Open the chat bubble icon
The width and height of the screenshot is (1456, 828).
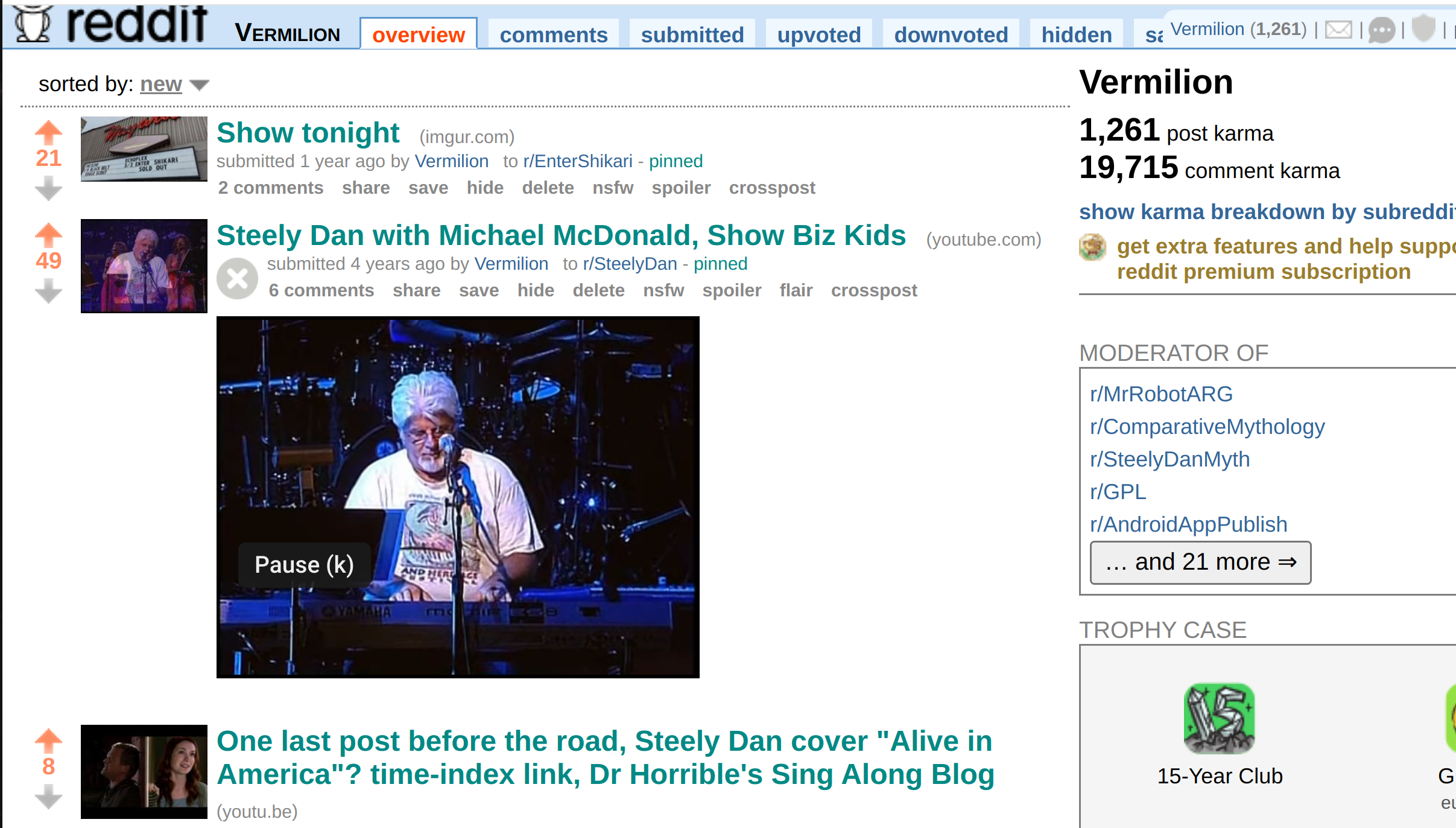tap(1381, 30)
